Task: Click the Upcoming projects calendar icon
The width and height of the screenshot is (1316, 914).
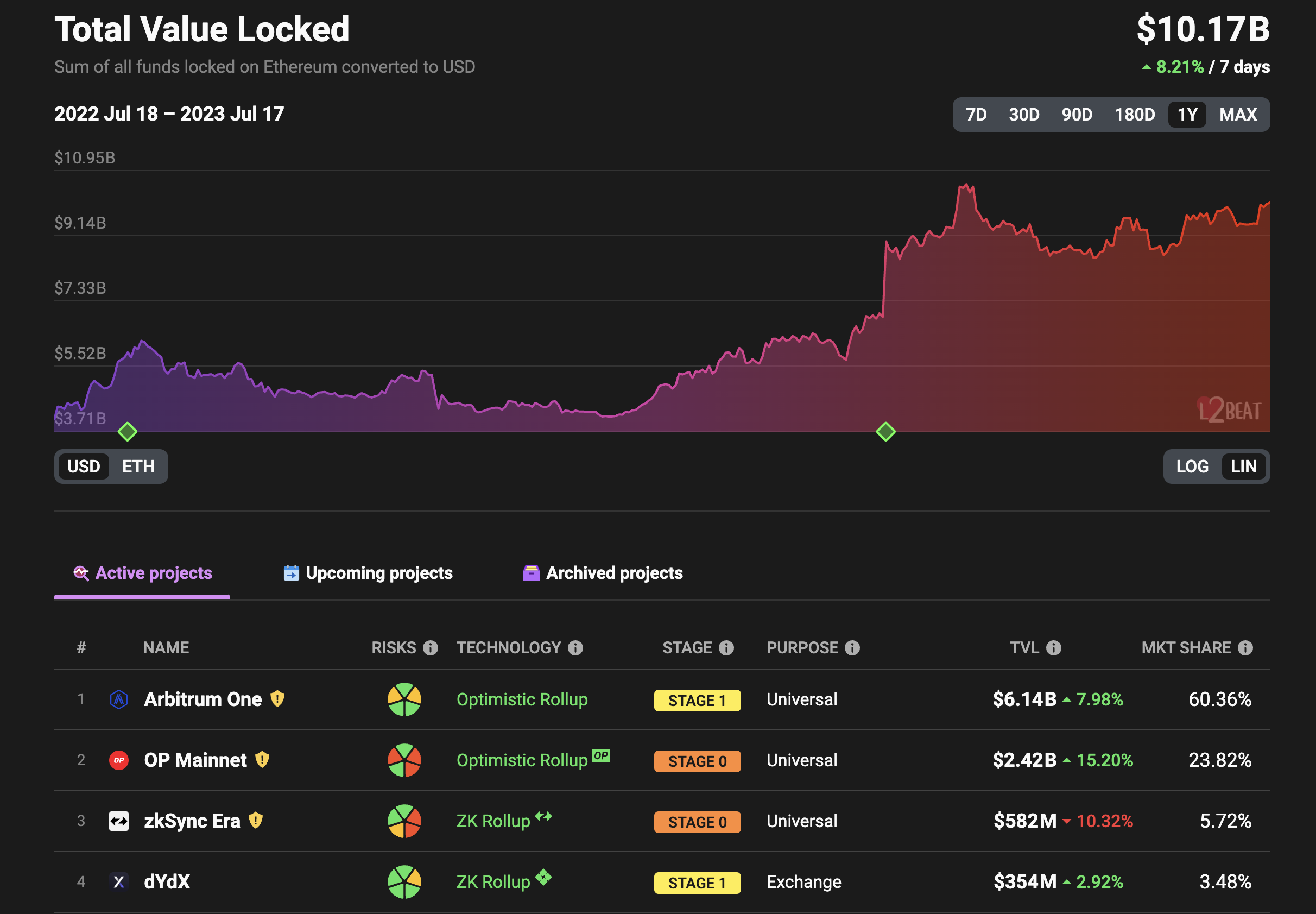Action: 292,573
